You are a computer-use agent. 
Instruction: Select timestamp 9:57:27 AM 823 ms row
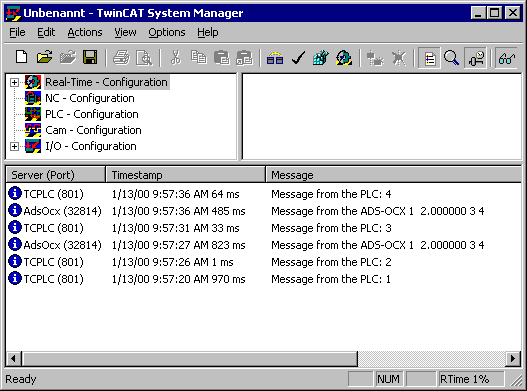(178, 245)
